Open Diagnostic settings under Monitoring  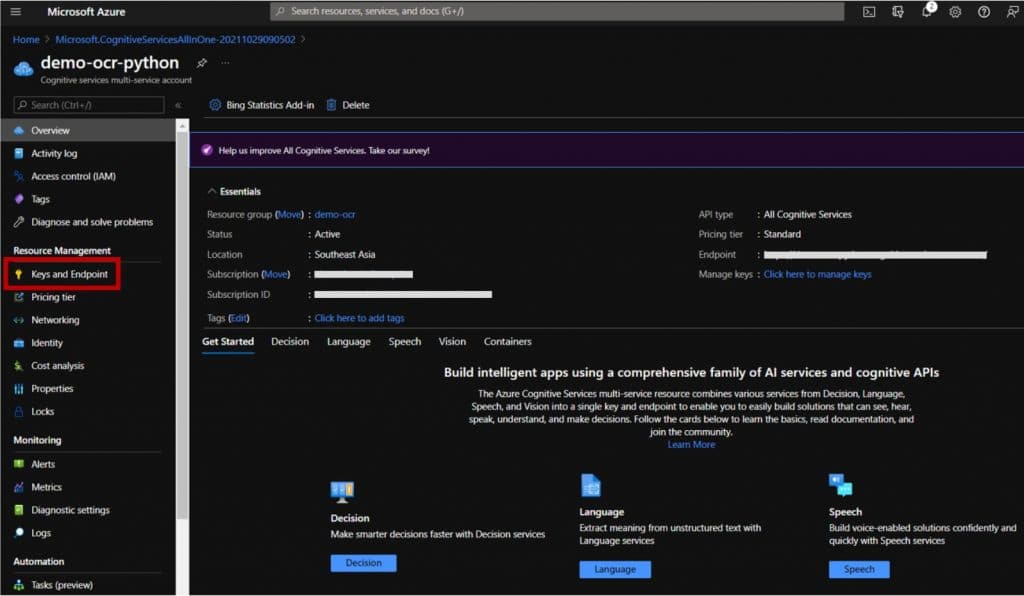70,510
